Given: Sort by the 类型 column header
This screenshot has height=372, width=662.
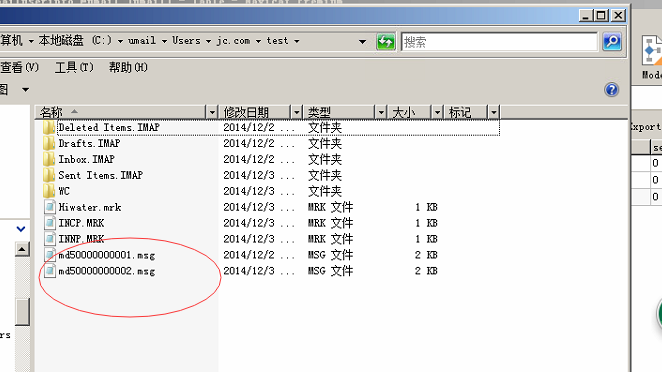Looking at the screenshot, I should tap(339, 112).
